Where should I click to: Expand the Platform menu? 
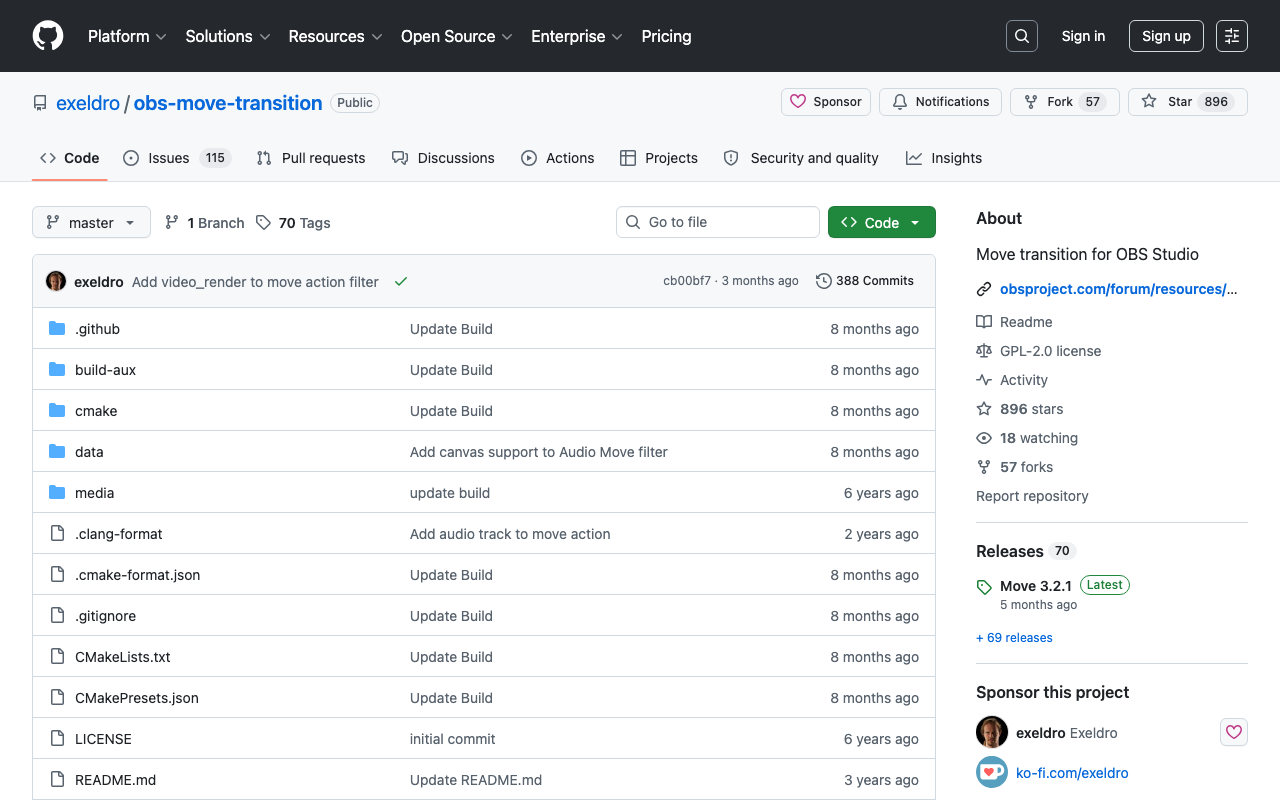point(127,36)
